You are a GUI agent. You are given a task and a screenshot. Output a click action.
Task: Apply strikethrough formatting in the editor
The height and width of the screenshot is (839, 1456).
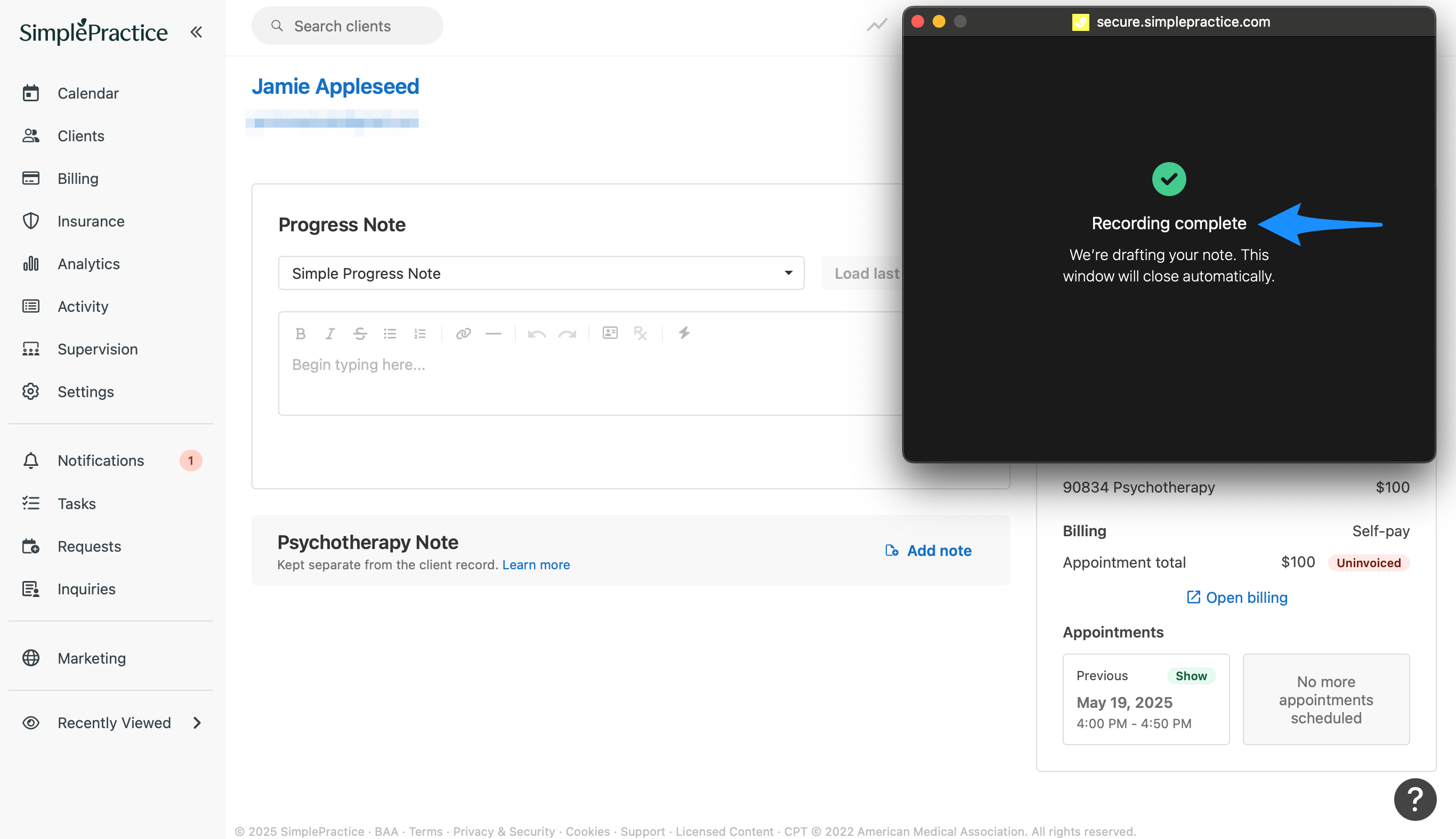pyautogui.click(x=360, y=333)
